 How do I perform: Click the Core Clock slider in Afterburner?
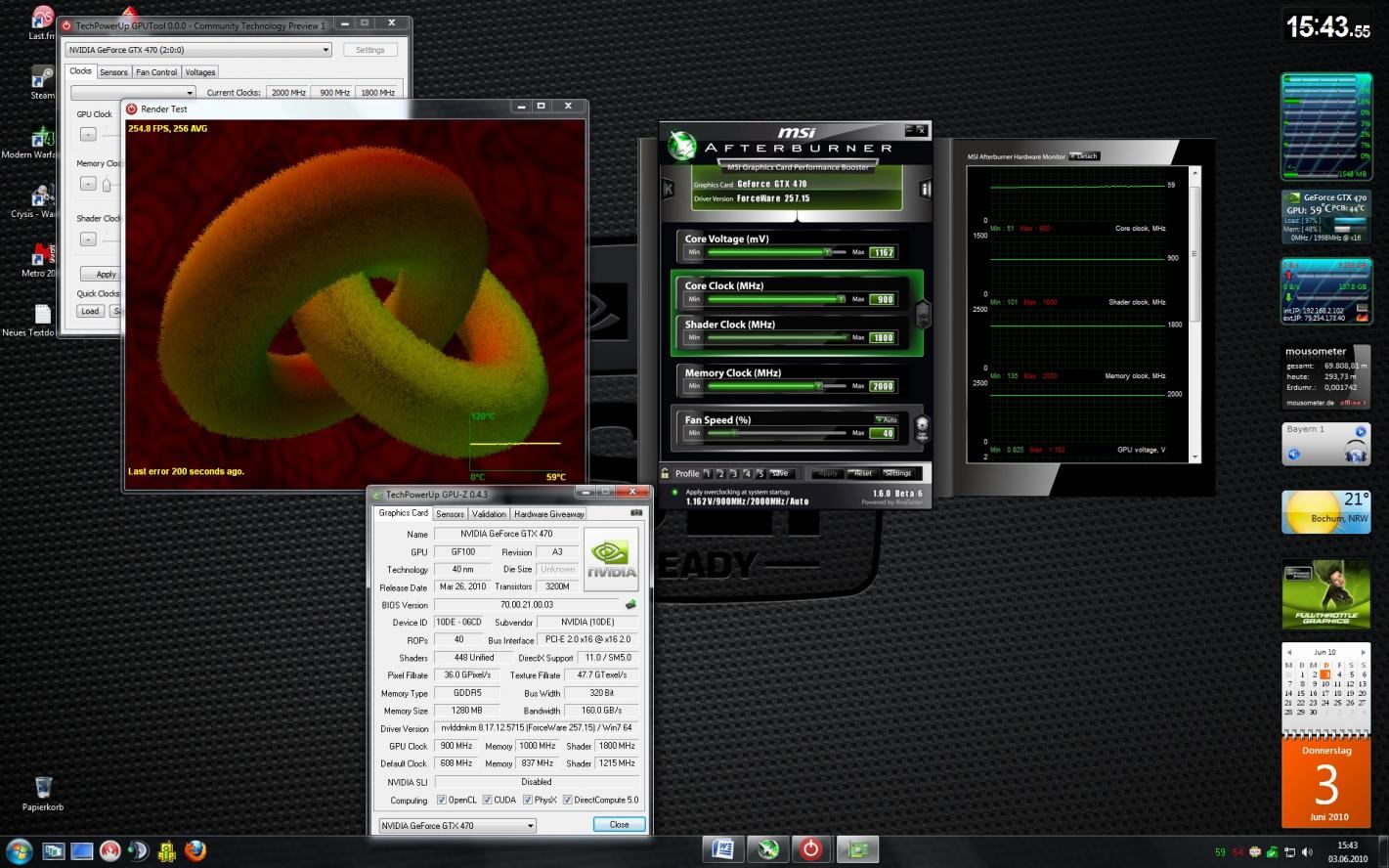pos(776,299)
